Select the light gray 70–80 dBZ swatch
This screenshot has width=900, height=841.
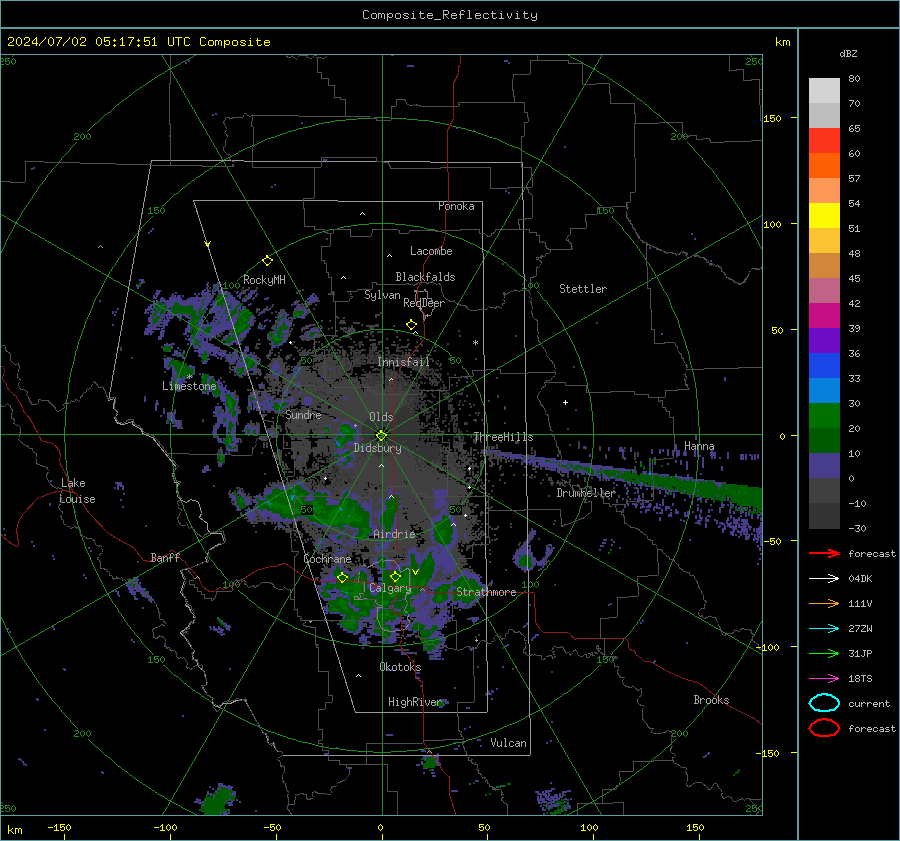(824, 90)
